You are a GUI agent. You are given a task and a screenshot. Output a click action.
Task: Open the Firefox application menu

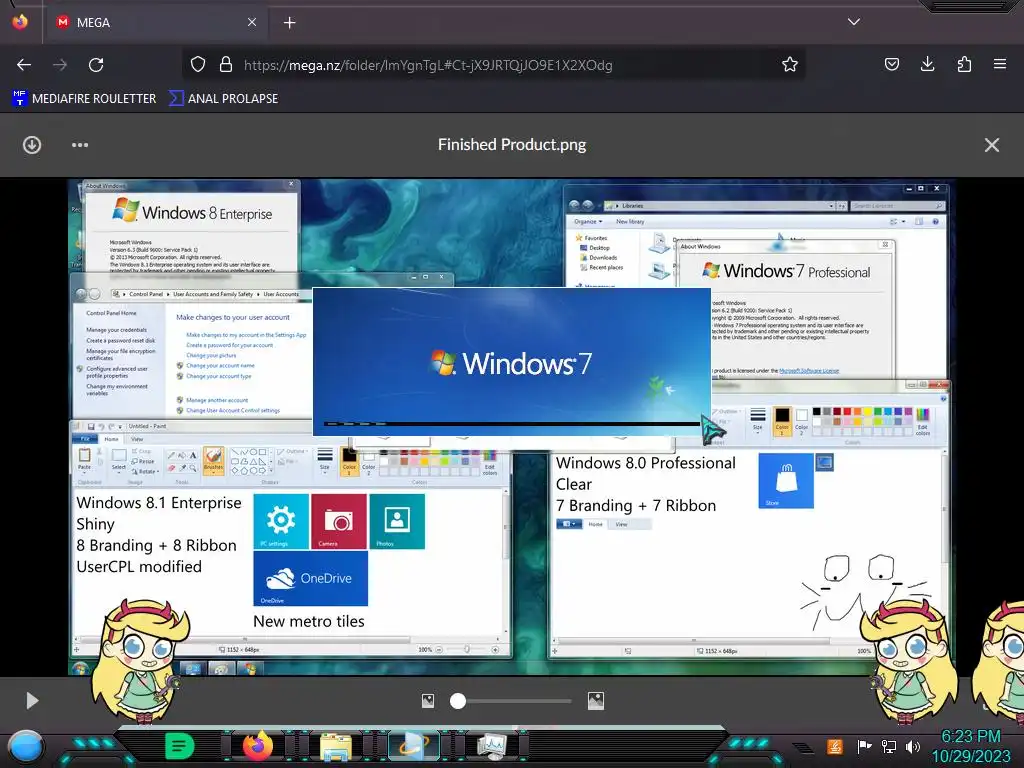pyautogui.click(x=999, y=64)
